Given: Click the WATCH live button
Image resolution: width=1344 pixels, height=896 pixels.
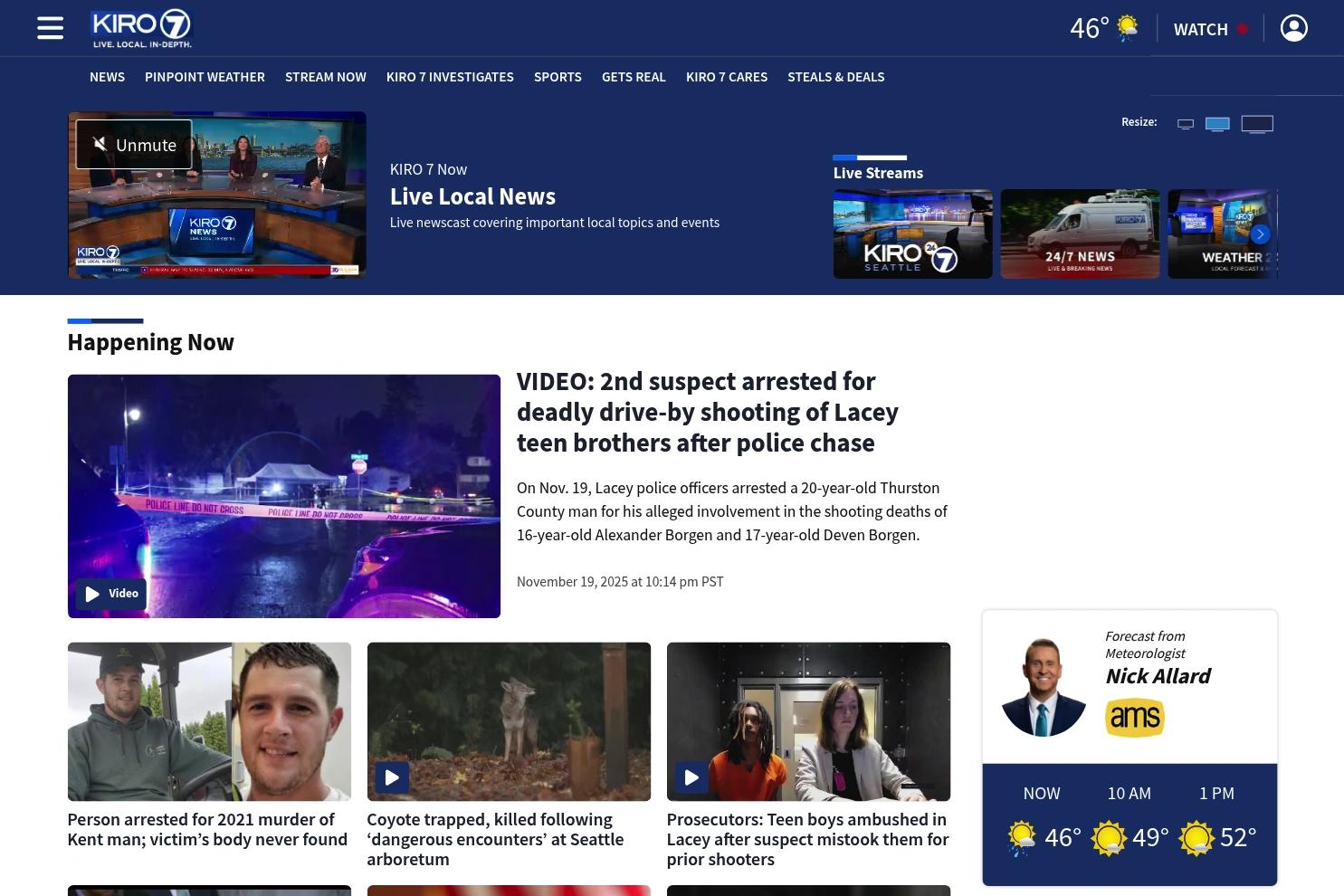Looking at the screenshot, I should (1211, 29).
